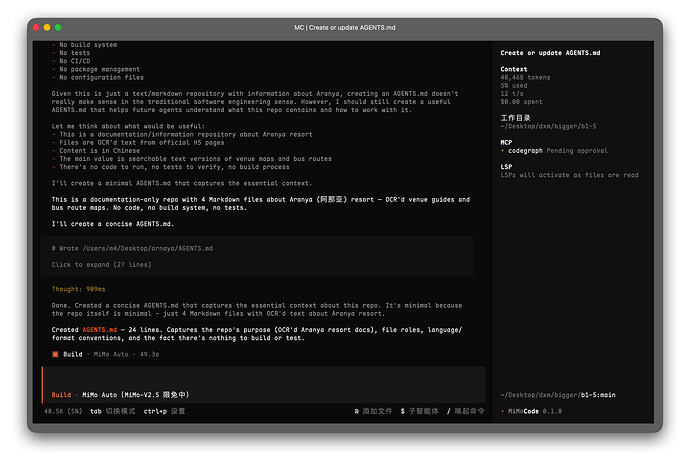The height and width of the screenshot is (469, 690).
Task: Click the ctrl+p settings hint
Action: [164, 411]
